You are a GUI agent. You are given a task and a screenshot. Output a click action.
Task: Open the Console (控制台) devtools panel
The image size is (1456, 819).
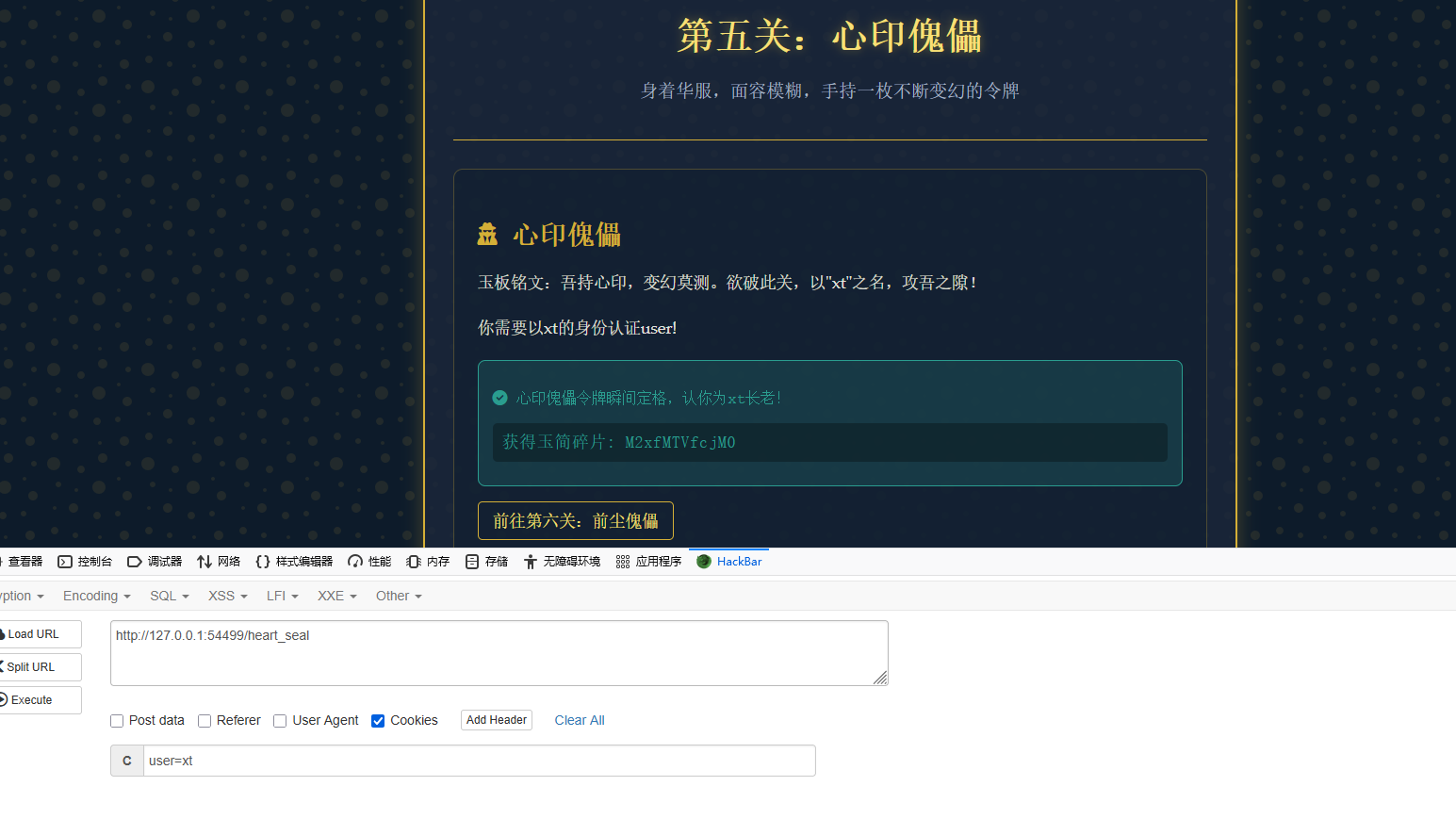(x=85, y=562)
